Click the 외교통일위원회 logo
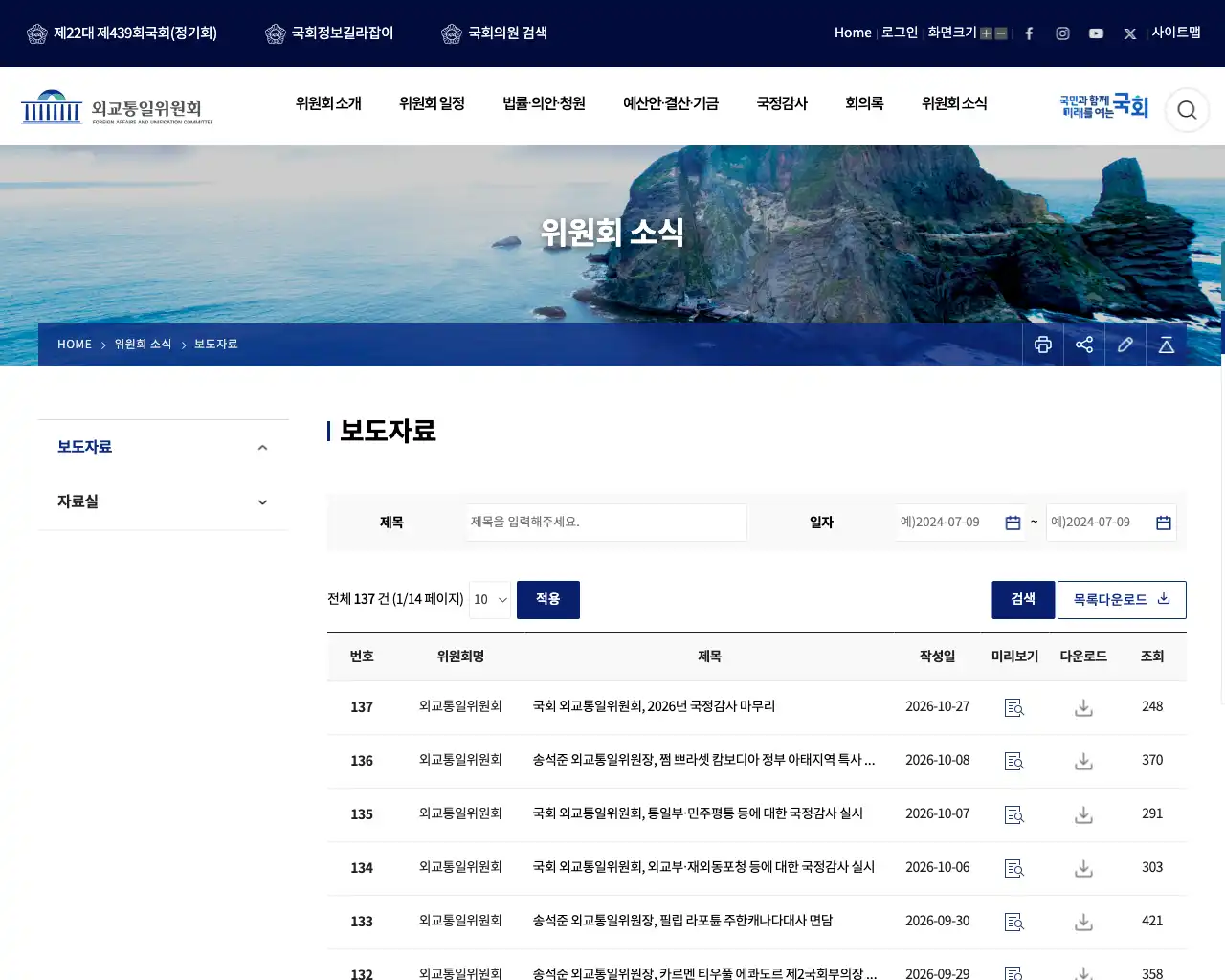This screenshot has height=980, width=1225. [x=117, y=107]
